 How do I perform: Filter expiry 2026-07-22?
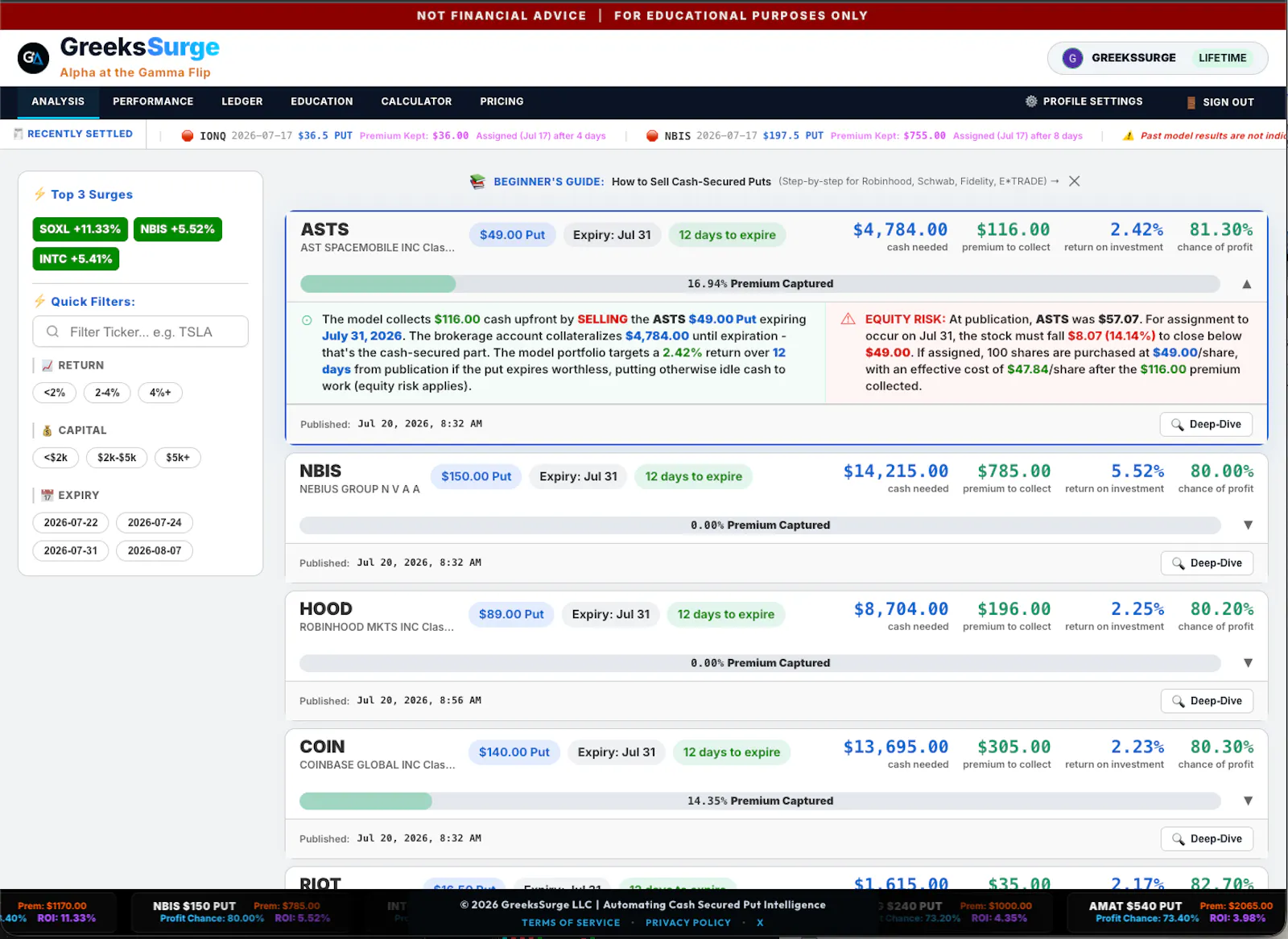coord(71,522)
